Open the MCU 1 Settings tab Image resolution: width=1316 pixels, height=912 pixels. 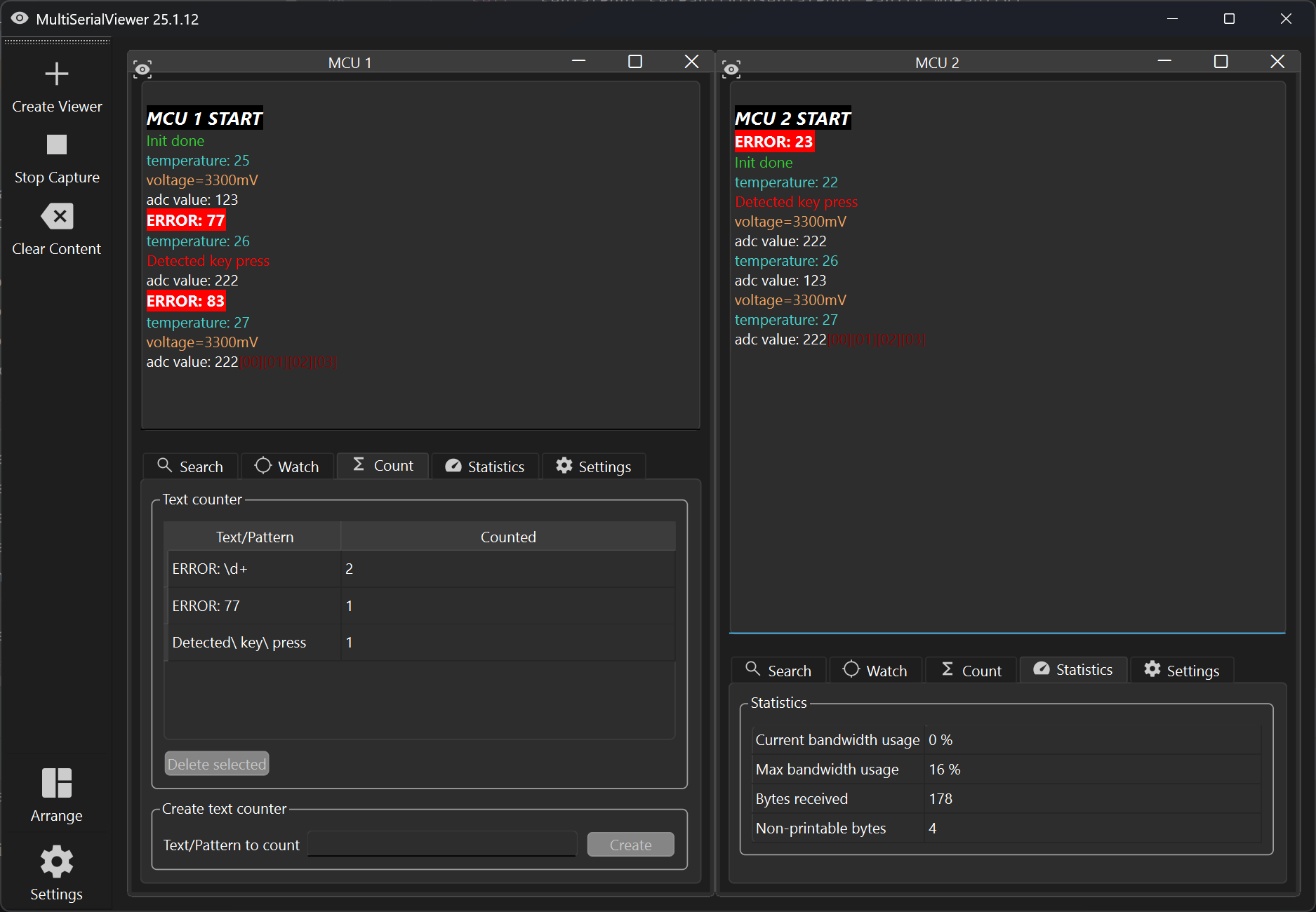click(594, 467)
